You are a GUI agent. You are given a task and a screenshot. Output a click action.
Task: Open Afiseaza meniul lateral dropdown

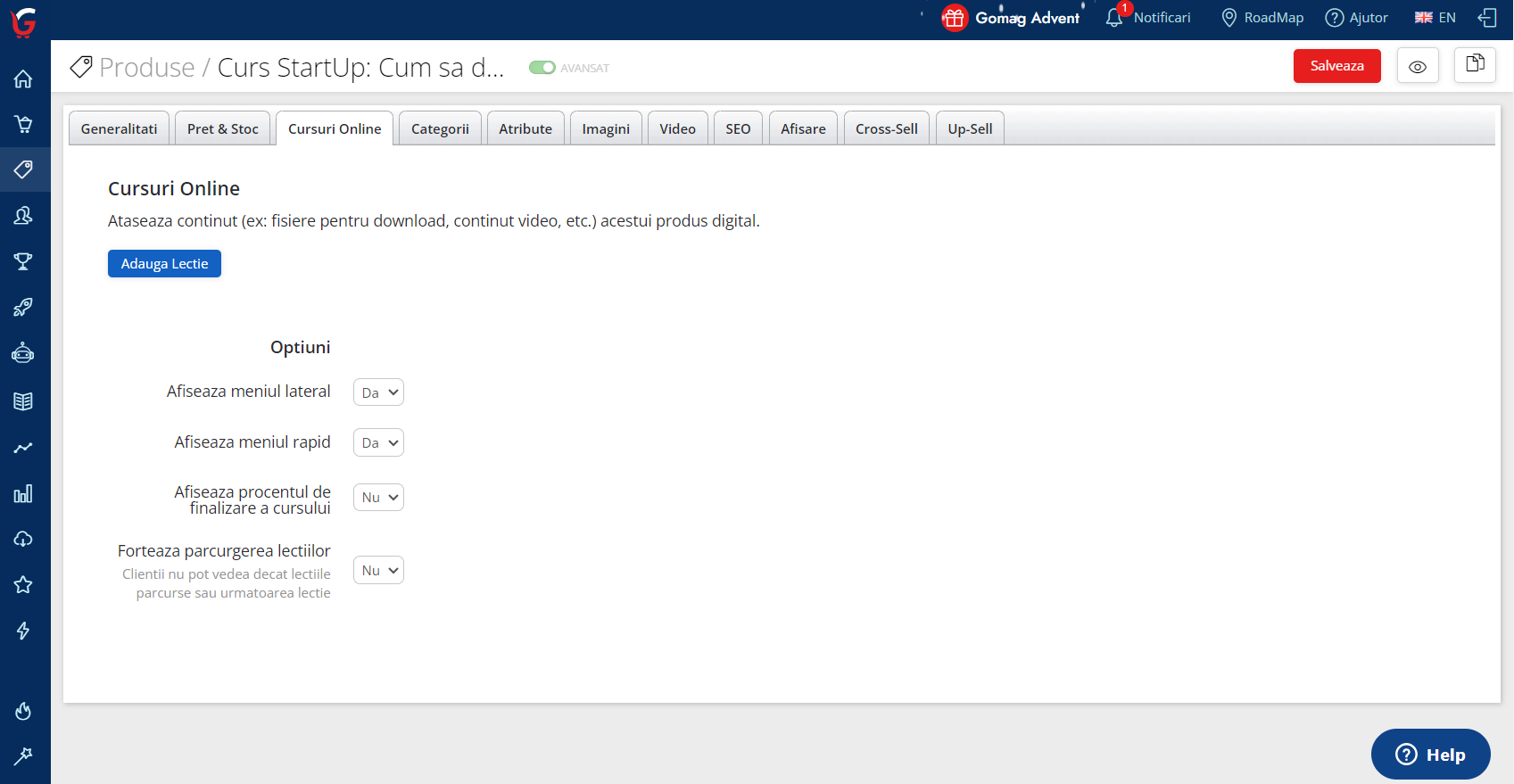[378, 392]
